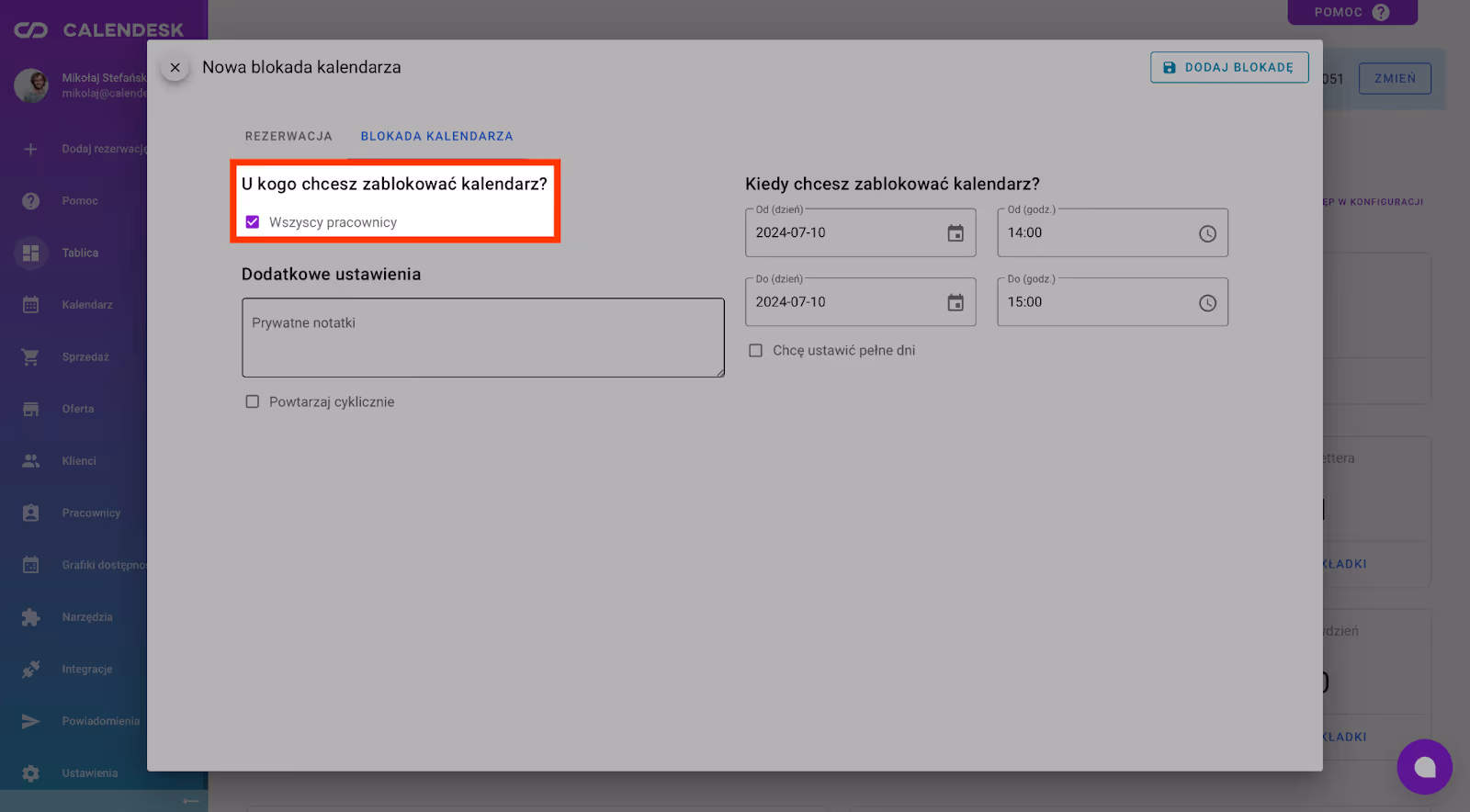
Task: Click the Od (dzień) 2024-07-10 date field
Action: click(841, 233)
